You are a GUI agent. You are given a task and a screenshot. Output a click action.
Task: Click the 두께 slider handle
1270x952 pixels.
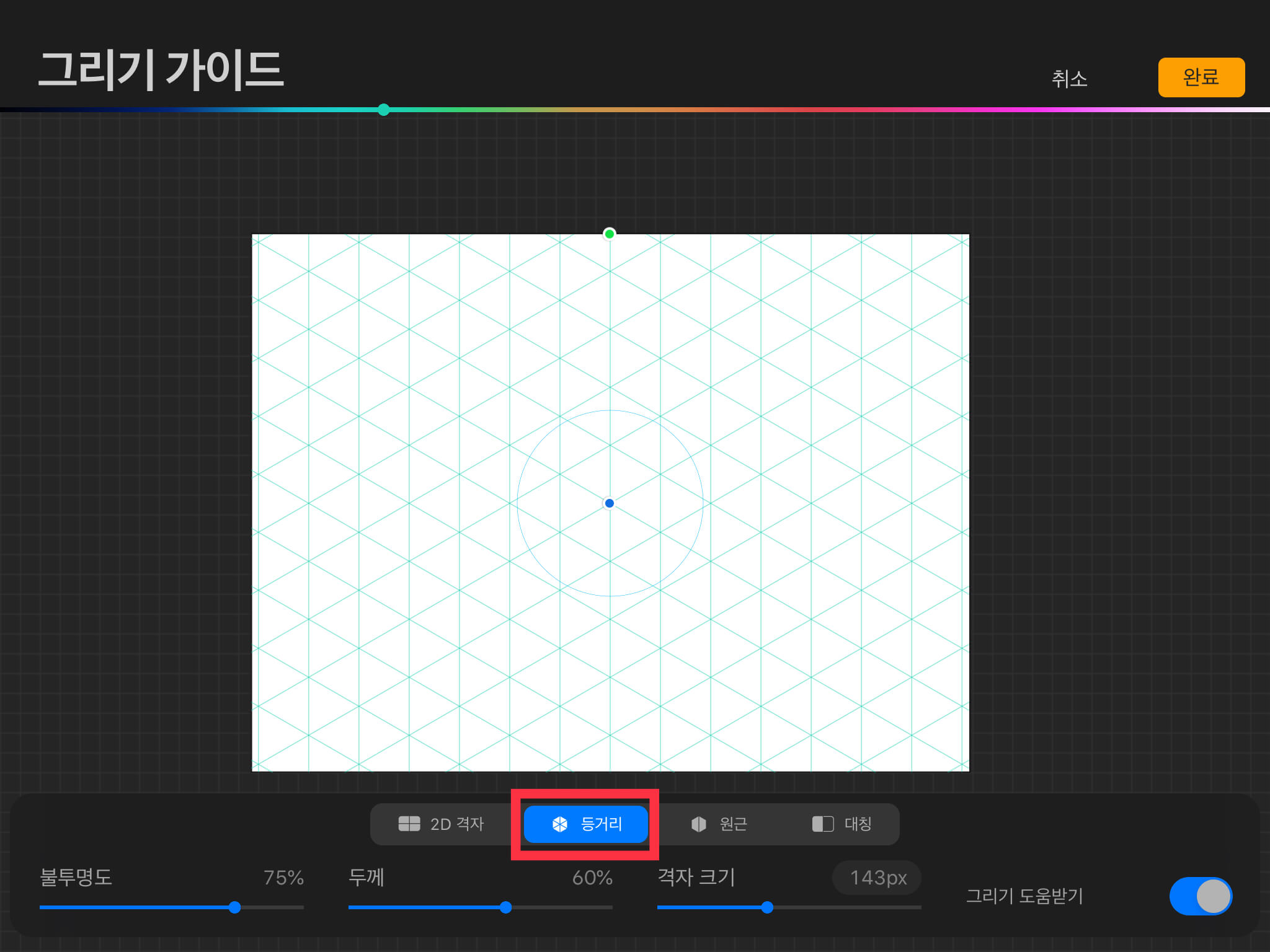(x=506, y=907)
